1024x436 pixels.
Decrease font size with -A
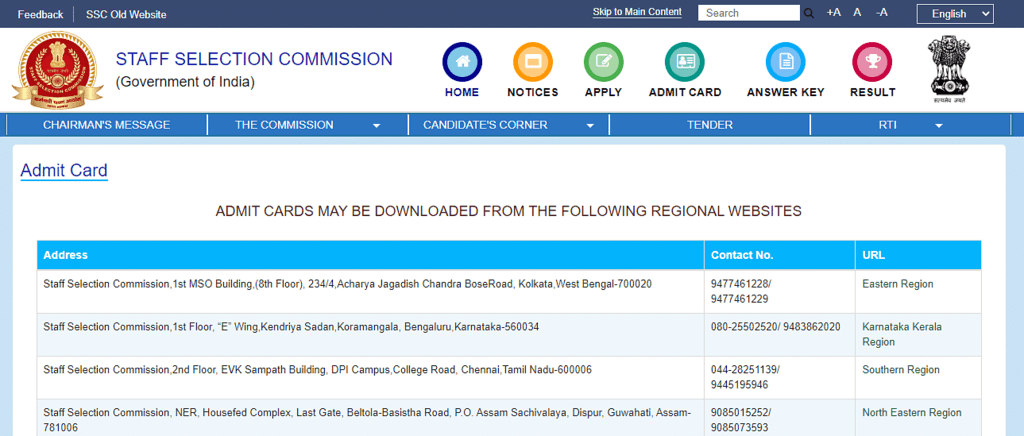click(x=881, y=13)
